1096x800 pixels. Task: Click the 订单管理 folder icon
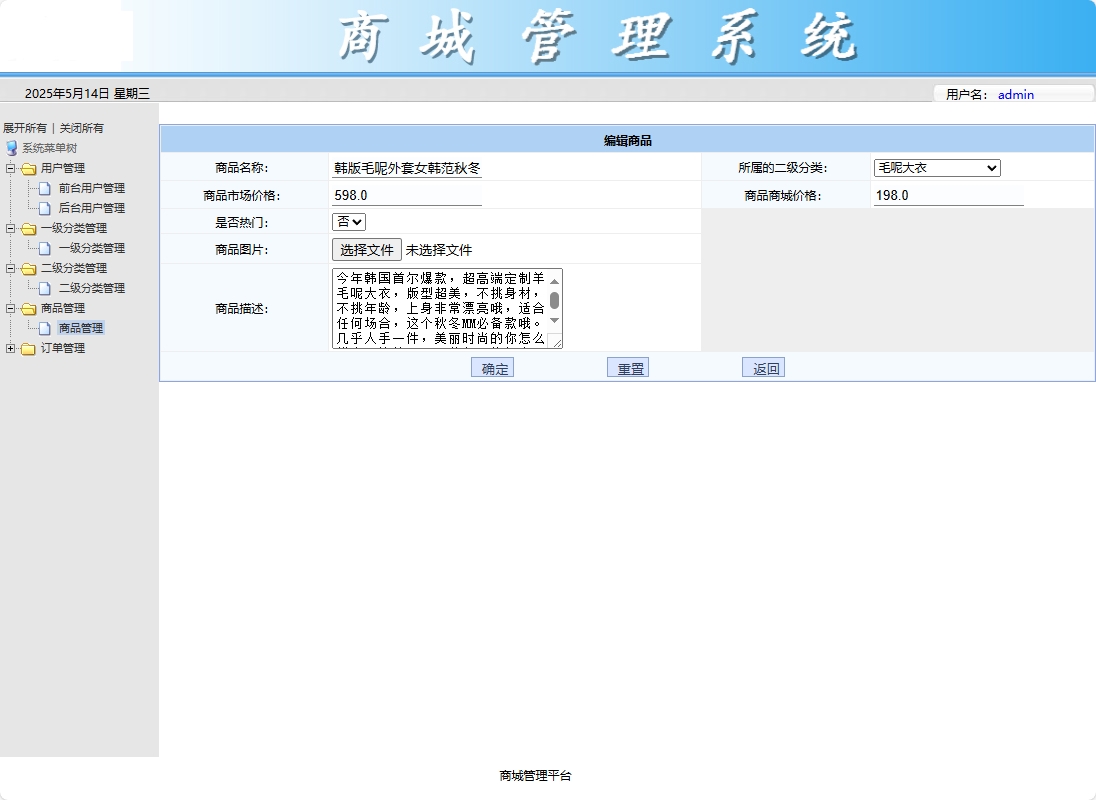[29, 349]
